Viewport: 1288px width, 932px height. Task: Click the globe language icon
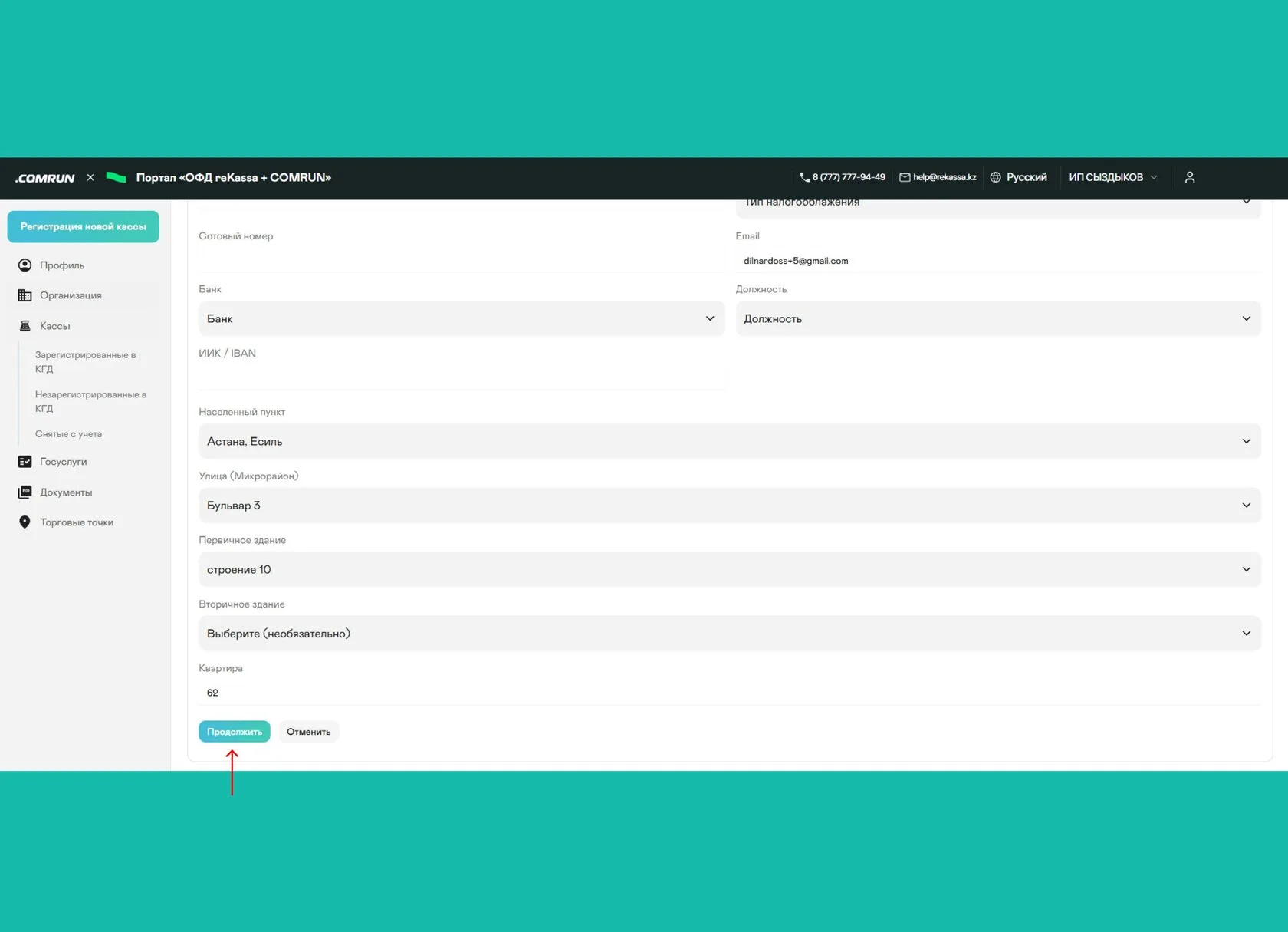[x=995, y=177]
